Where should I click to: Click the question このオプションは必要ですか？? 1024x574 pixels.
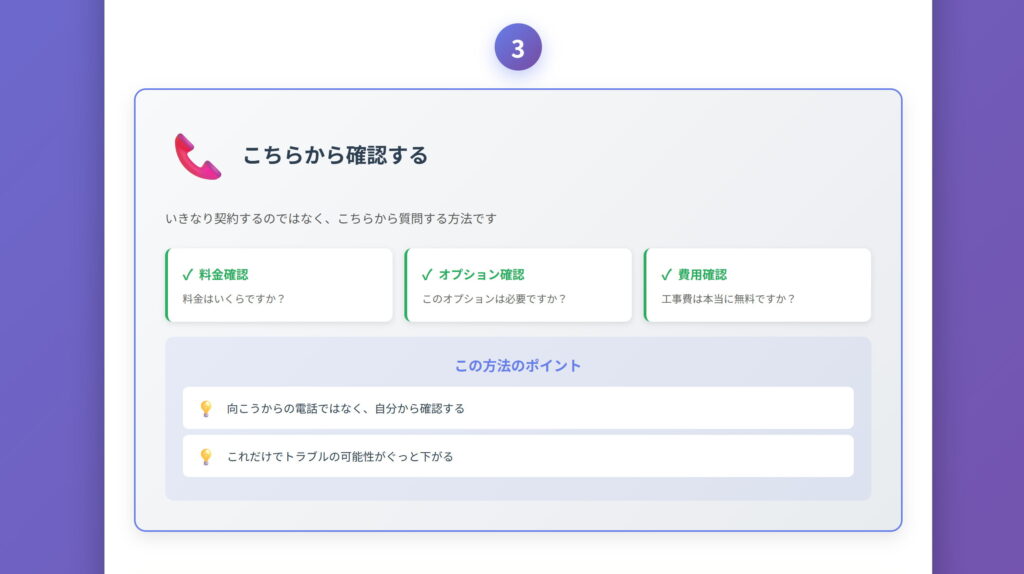(494, 298)
